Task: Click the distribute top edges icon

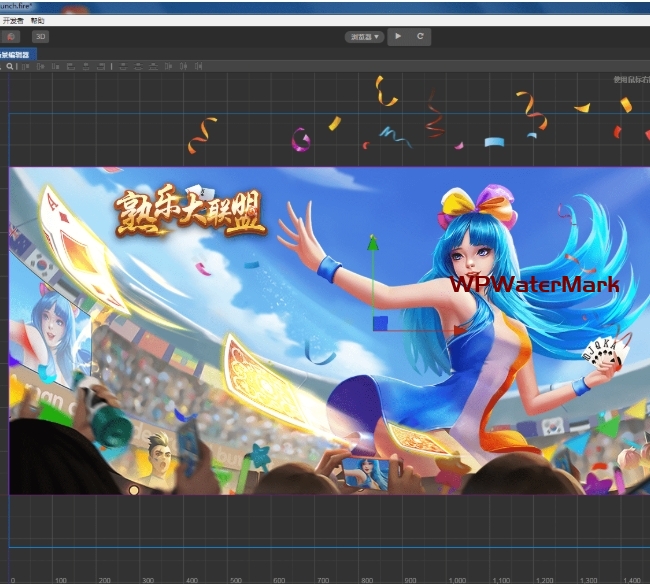Action: tap(123, 66)
